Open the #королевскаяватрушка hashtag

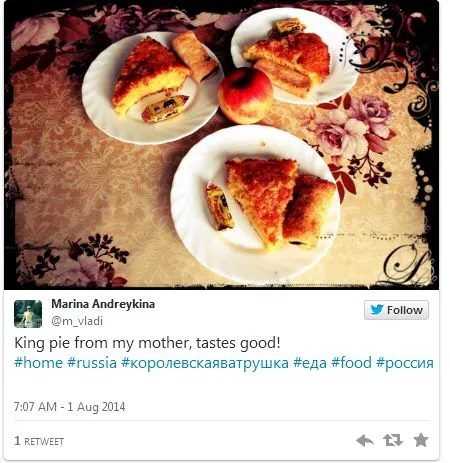tap(205, 363)
